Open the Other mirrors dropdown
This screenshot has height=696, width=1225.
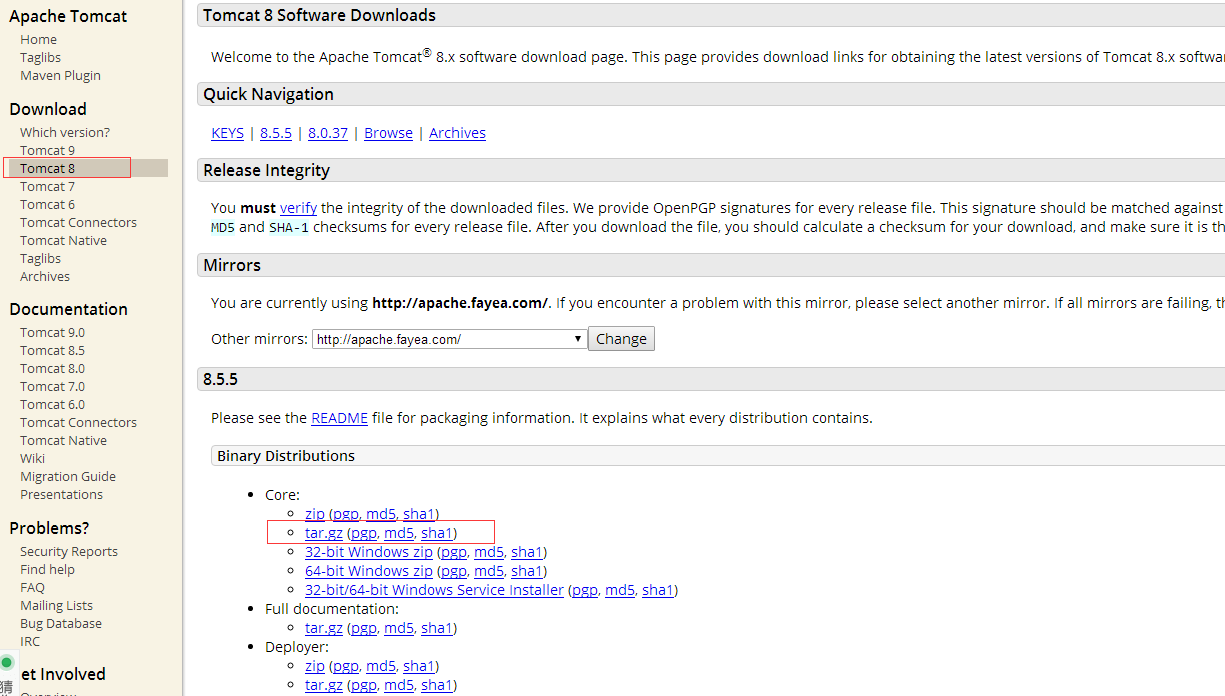[x=448, y=339]
